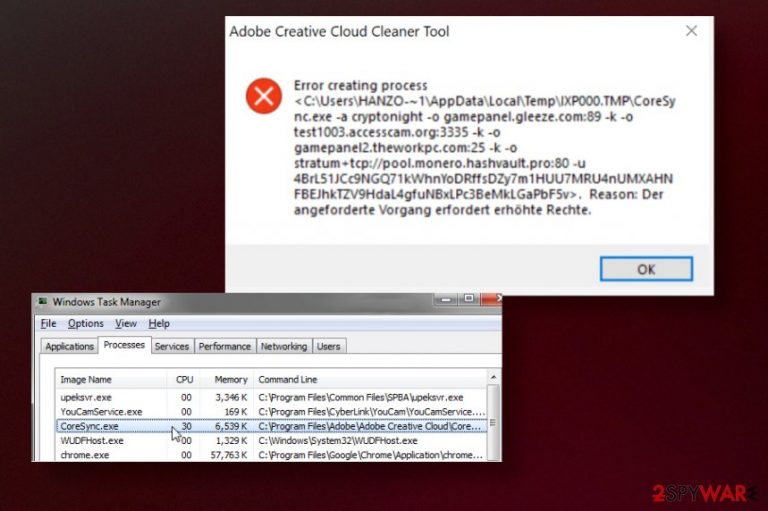
Task: Open the Help menu
Action: [159, 323]
